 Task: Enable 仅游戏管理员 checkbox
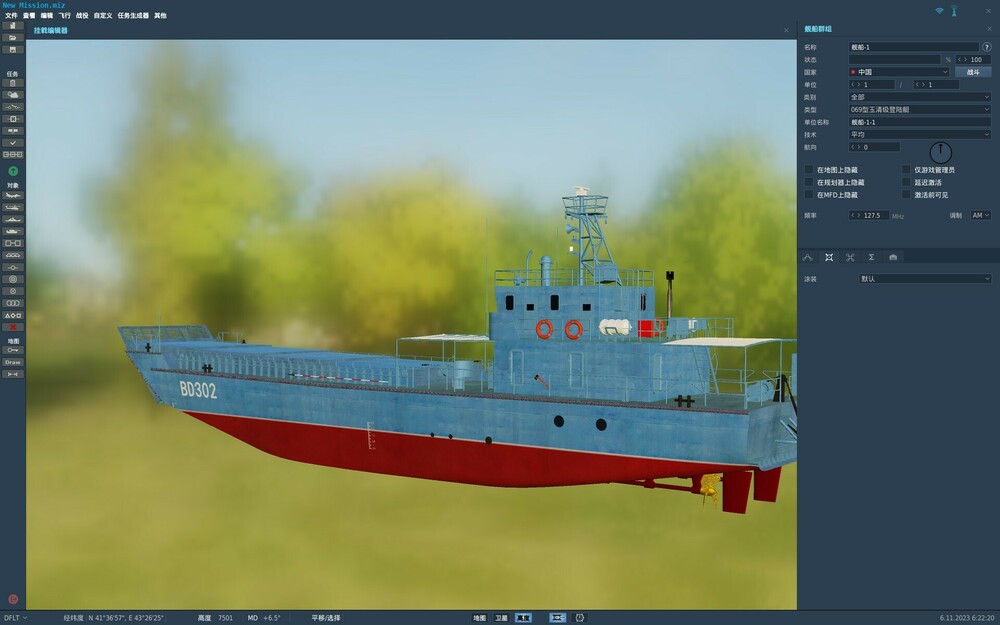pyautogui.click(x=906, y=170)
